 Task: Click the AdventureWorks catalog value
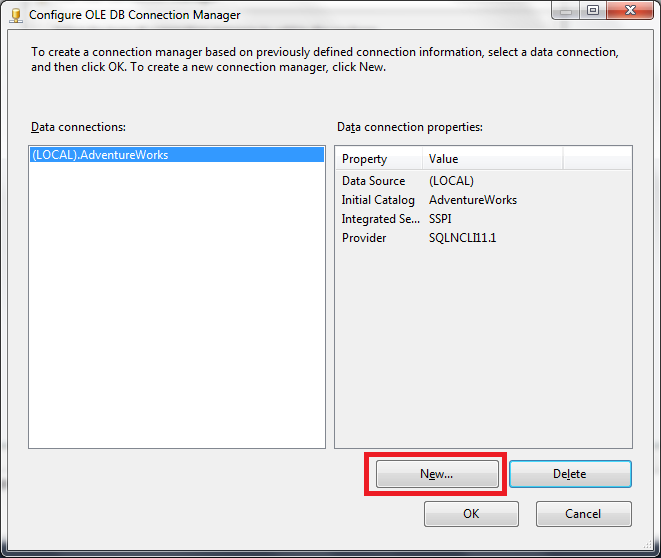473,200
